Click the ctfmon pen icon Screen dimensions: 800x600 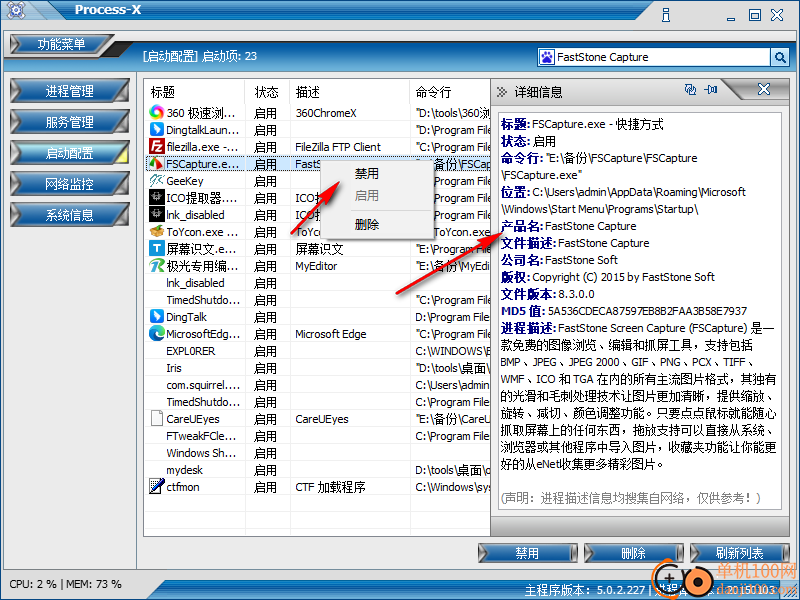157,486
